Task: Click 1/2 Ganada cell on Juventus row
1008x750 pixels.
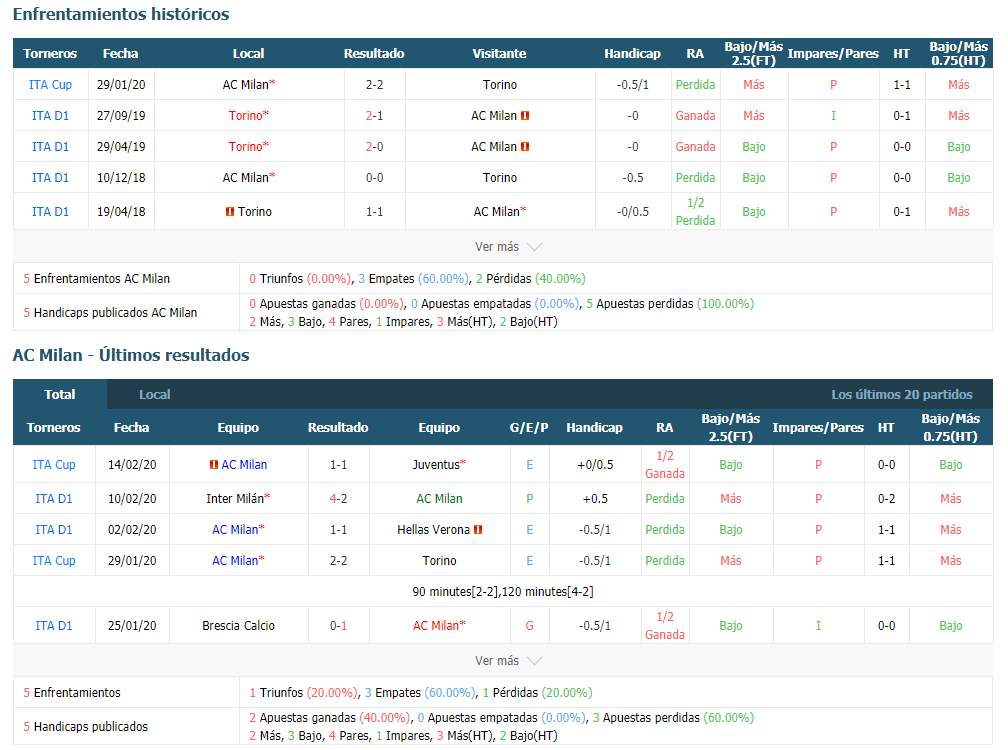Action: click(665, 465)
